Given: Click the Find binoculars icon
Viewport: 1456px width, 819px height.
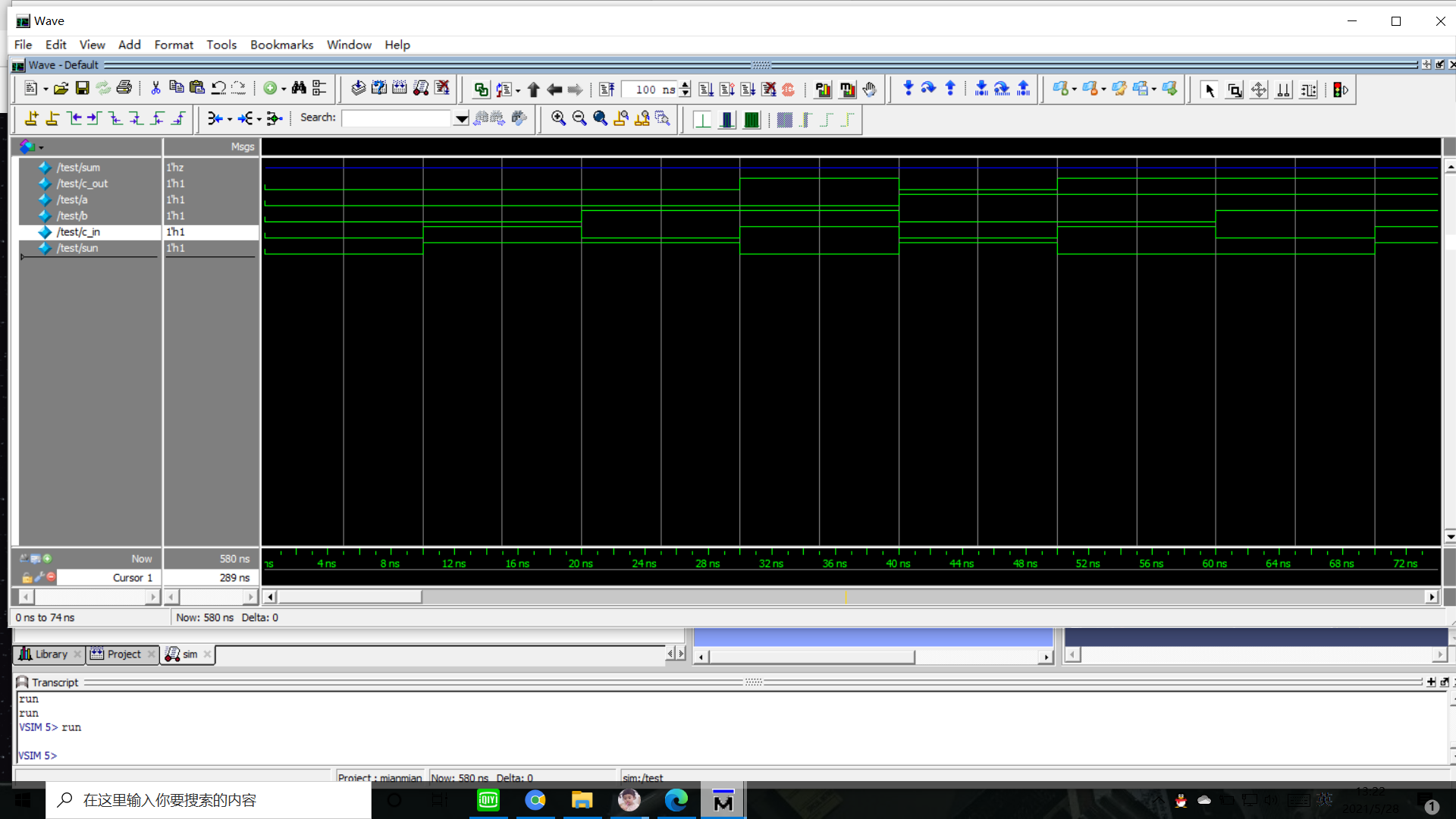Looking at the screenshot, I should point(299,89).
